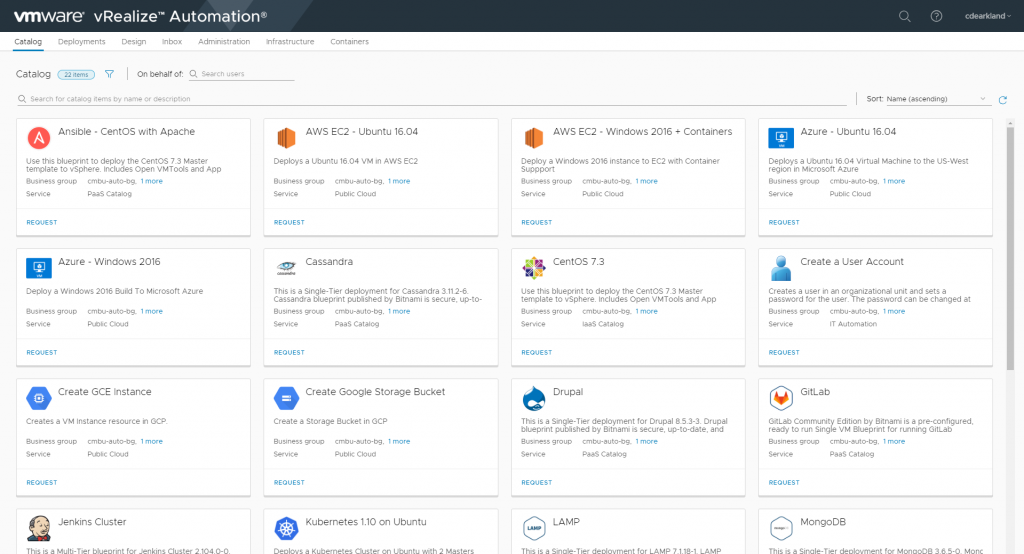
Task: Click the Kubernetes wheel icon
Action: tap(287, 528)
